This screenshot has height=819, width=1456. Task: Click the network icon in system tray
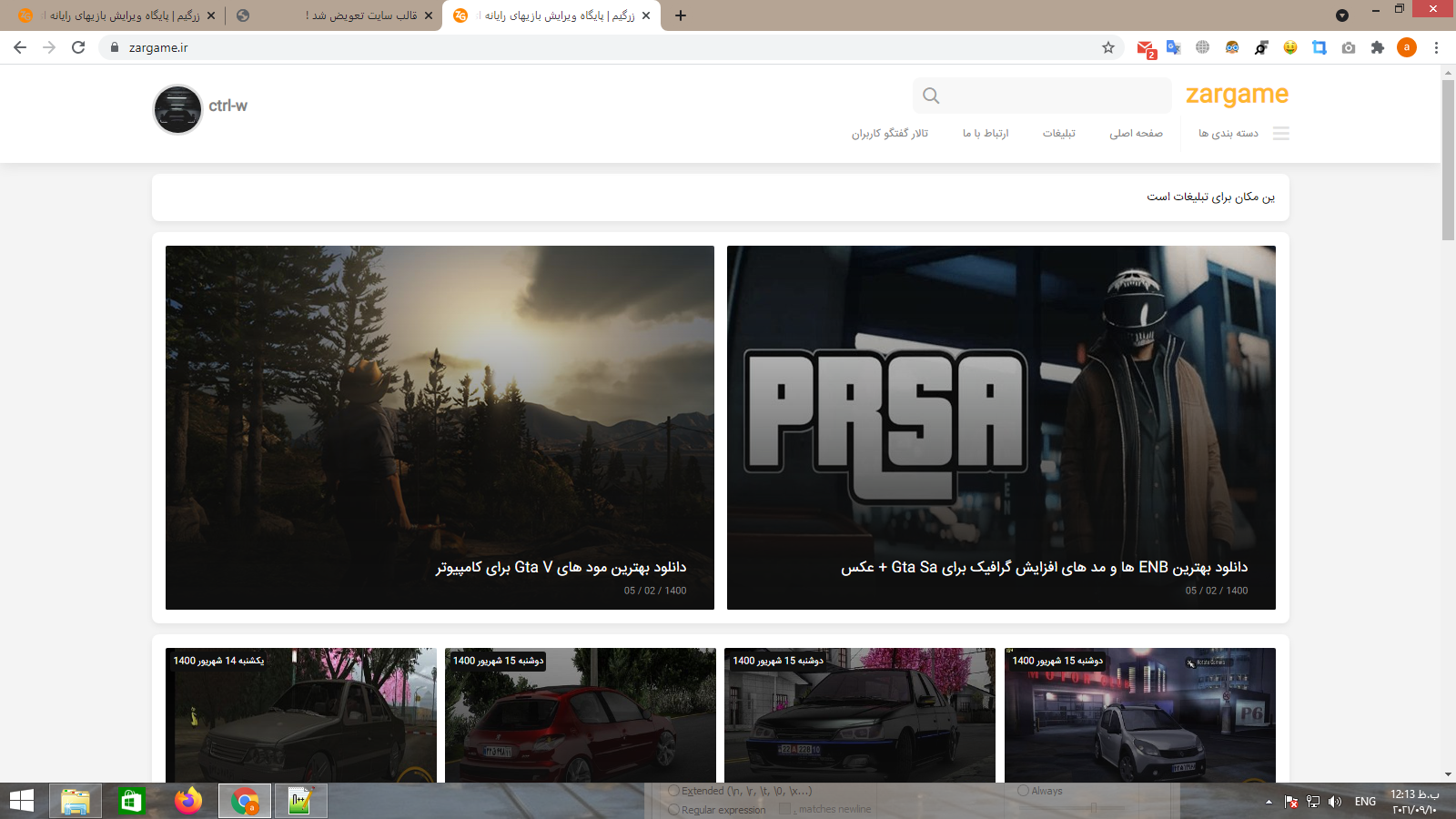point(1313,802)
